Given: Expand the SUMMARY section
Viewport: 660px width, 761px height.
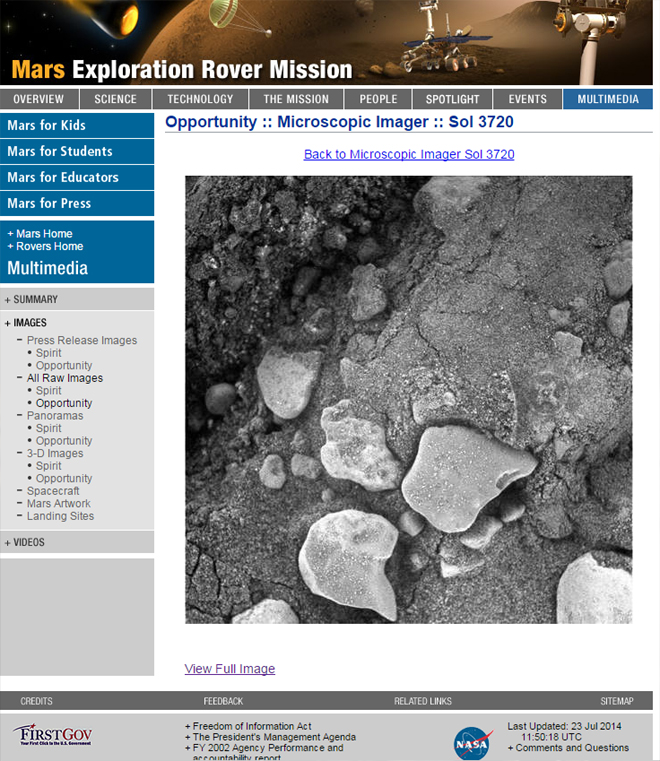Looking at the screenshot, I should pos(35,299).
